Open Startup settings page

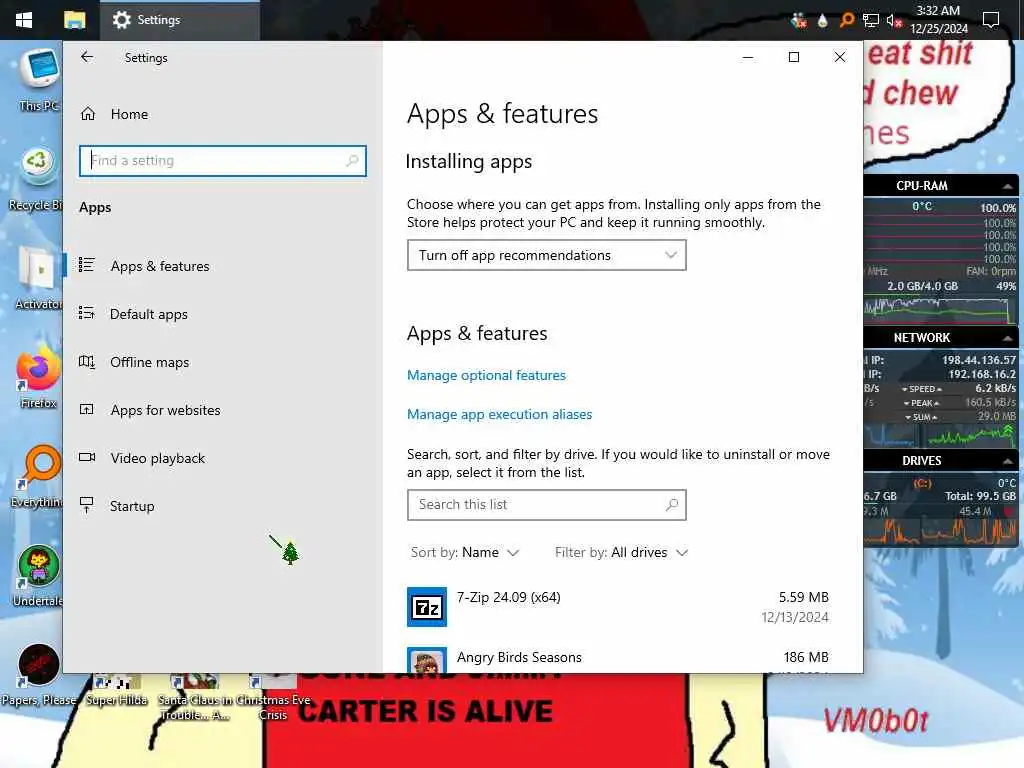(222, 506)
